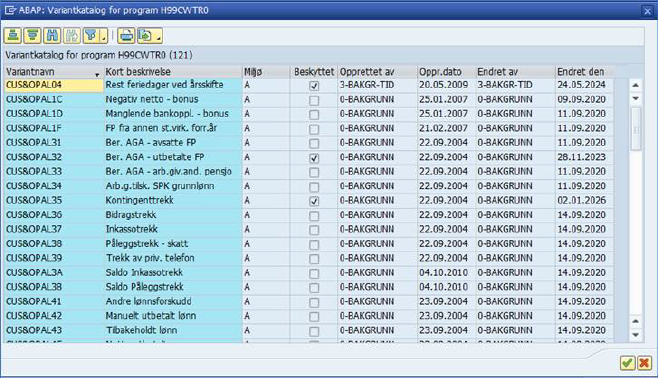Click the bottommost scroll-down arrow of scrollbar
The image size is (658, 378).
636,334
